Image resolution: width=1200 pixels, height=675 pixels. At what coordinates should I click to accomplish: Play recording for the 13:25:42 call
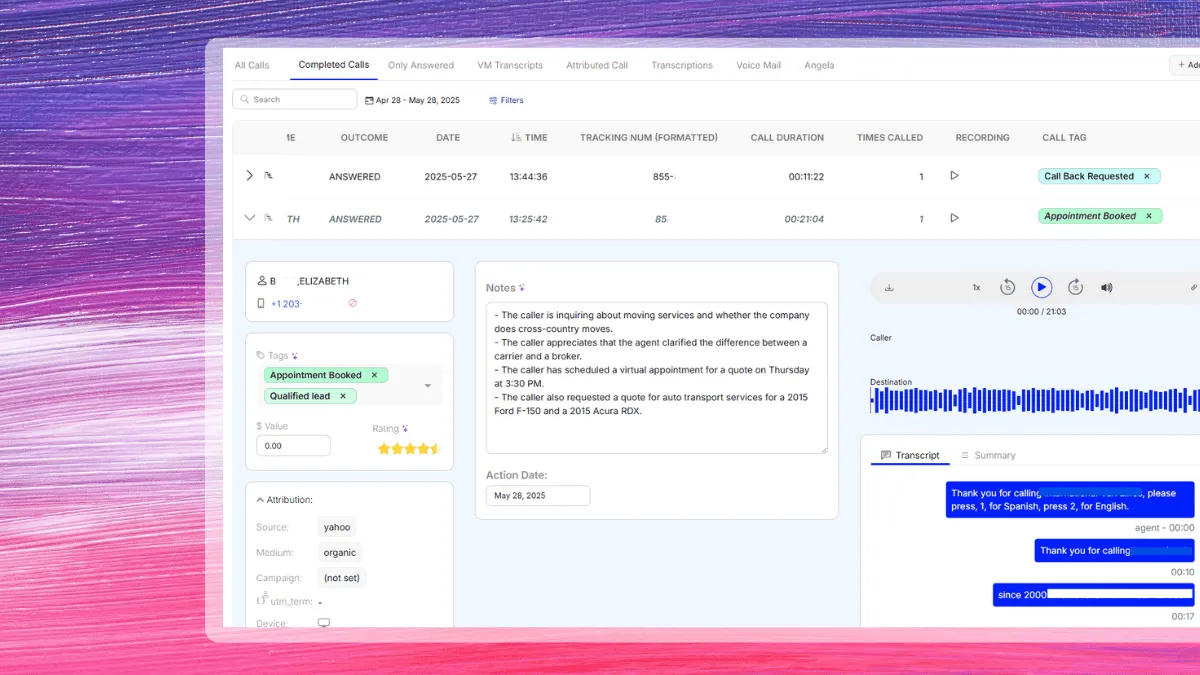click(x=954, y=218)
